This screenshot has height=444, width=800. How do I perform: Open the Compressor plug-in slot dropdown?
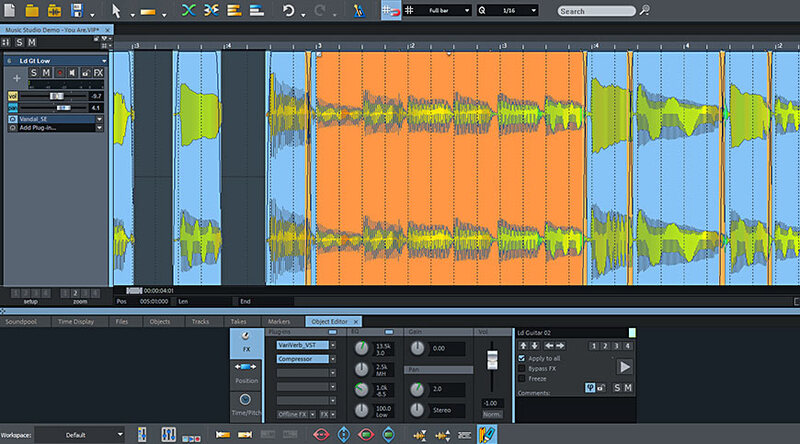pos(333,358)
